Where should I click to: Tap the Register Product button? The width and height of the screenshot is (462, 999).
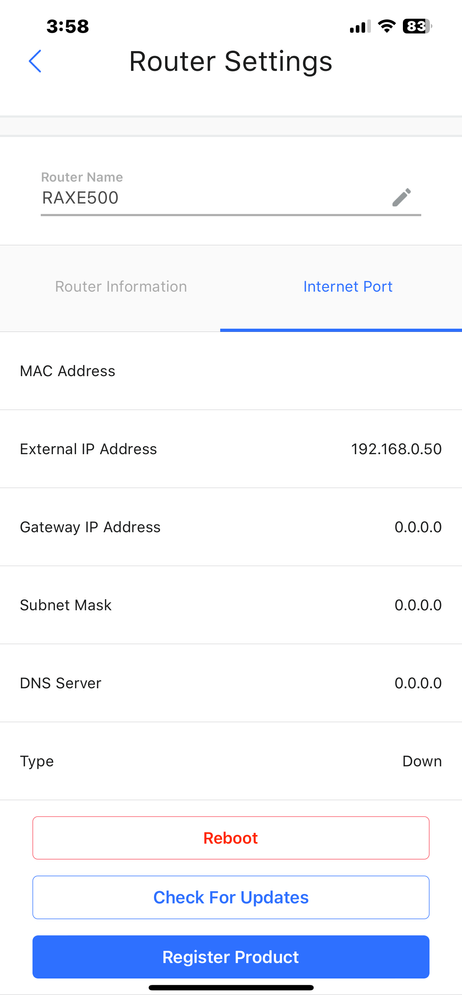tap(231, 957)
